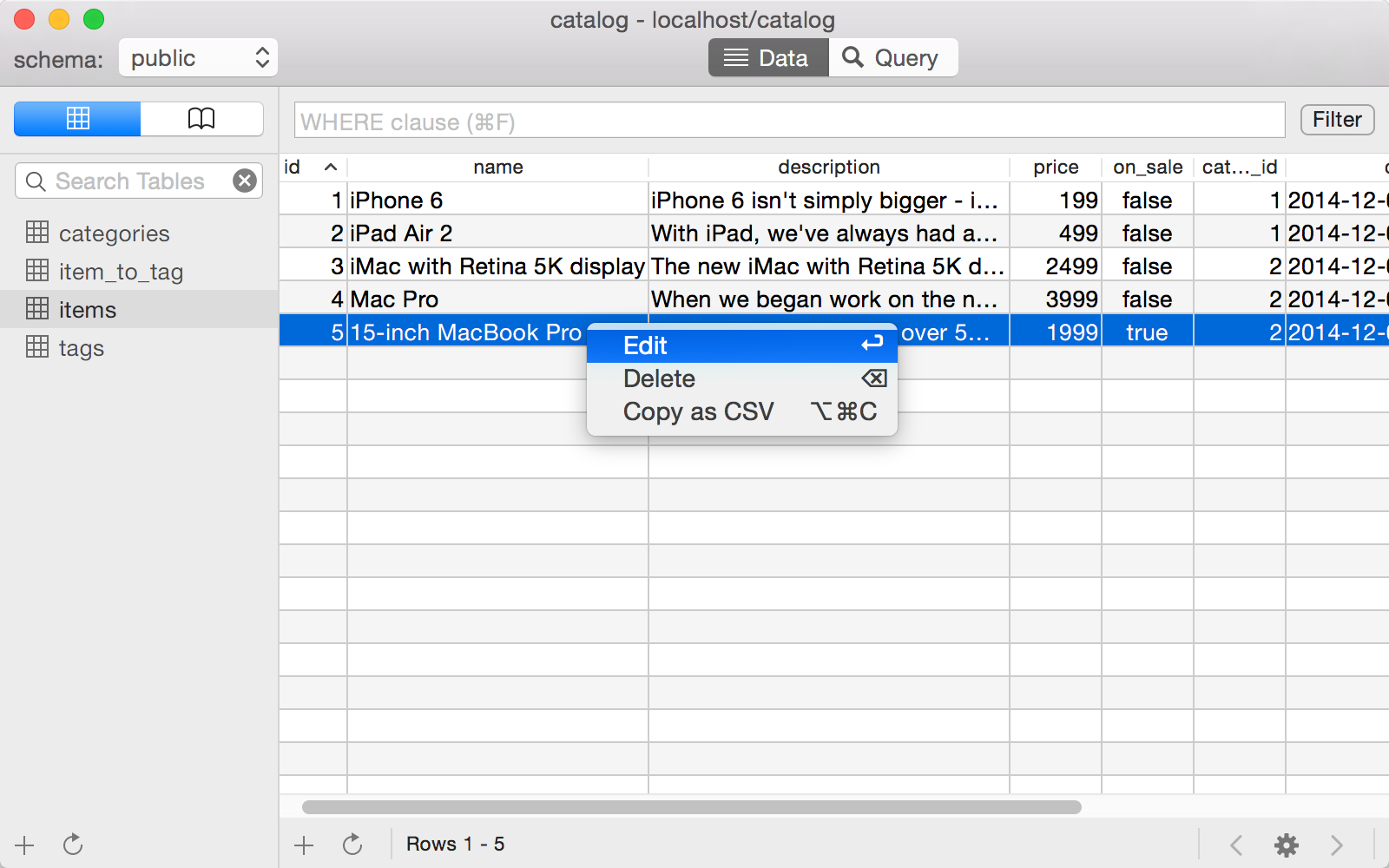The width and height of the screenshot is (1389, 868).
Task: Reload the rows with the refresh icon
Action: pos(352,843)
